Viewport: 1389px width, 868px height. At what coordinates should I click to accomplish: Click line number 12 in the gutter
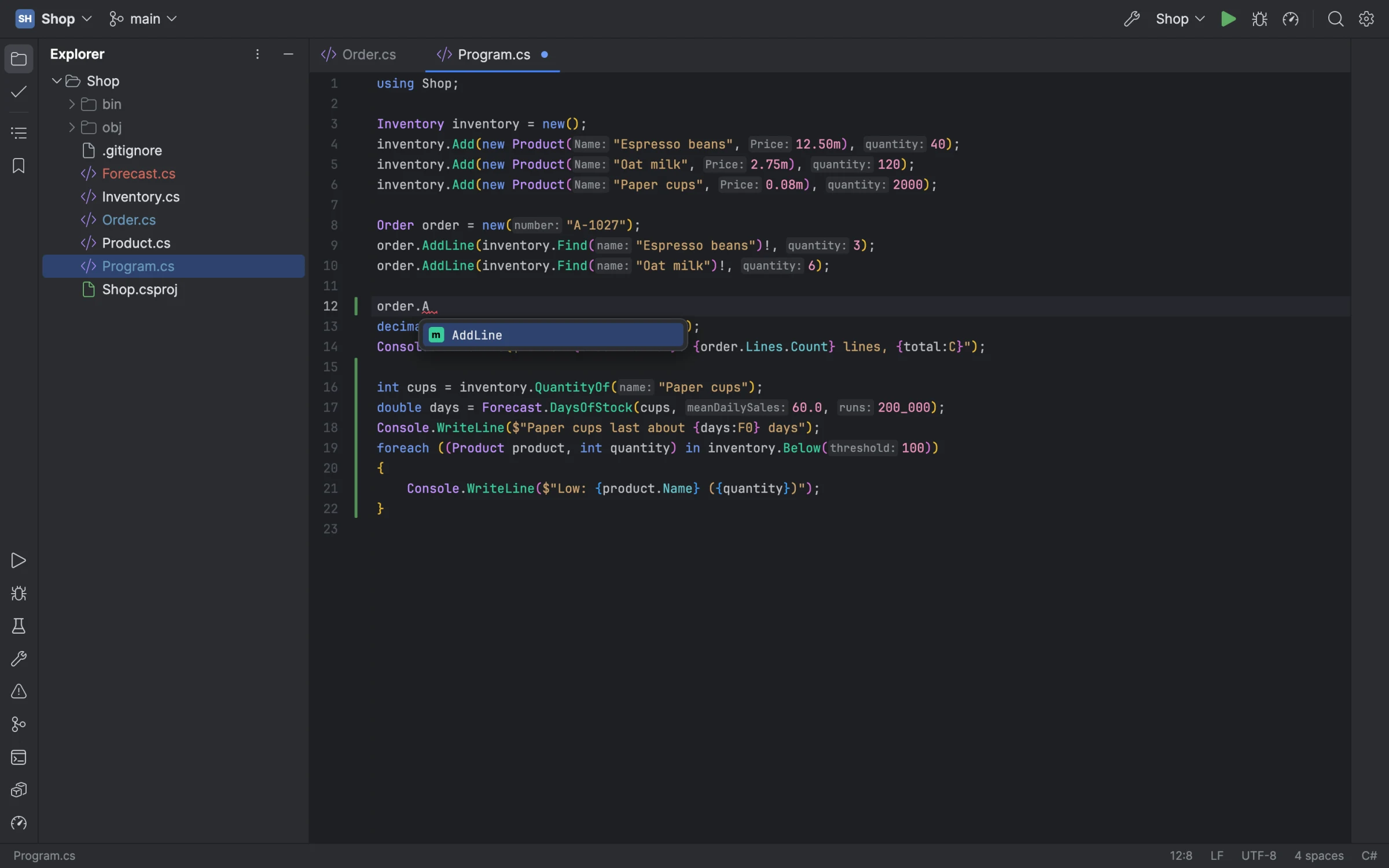330,306
